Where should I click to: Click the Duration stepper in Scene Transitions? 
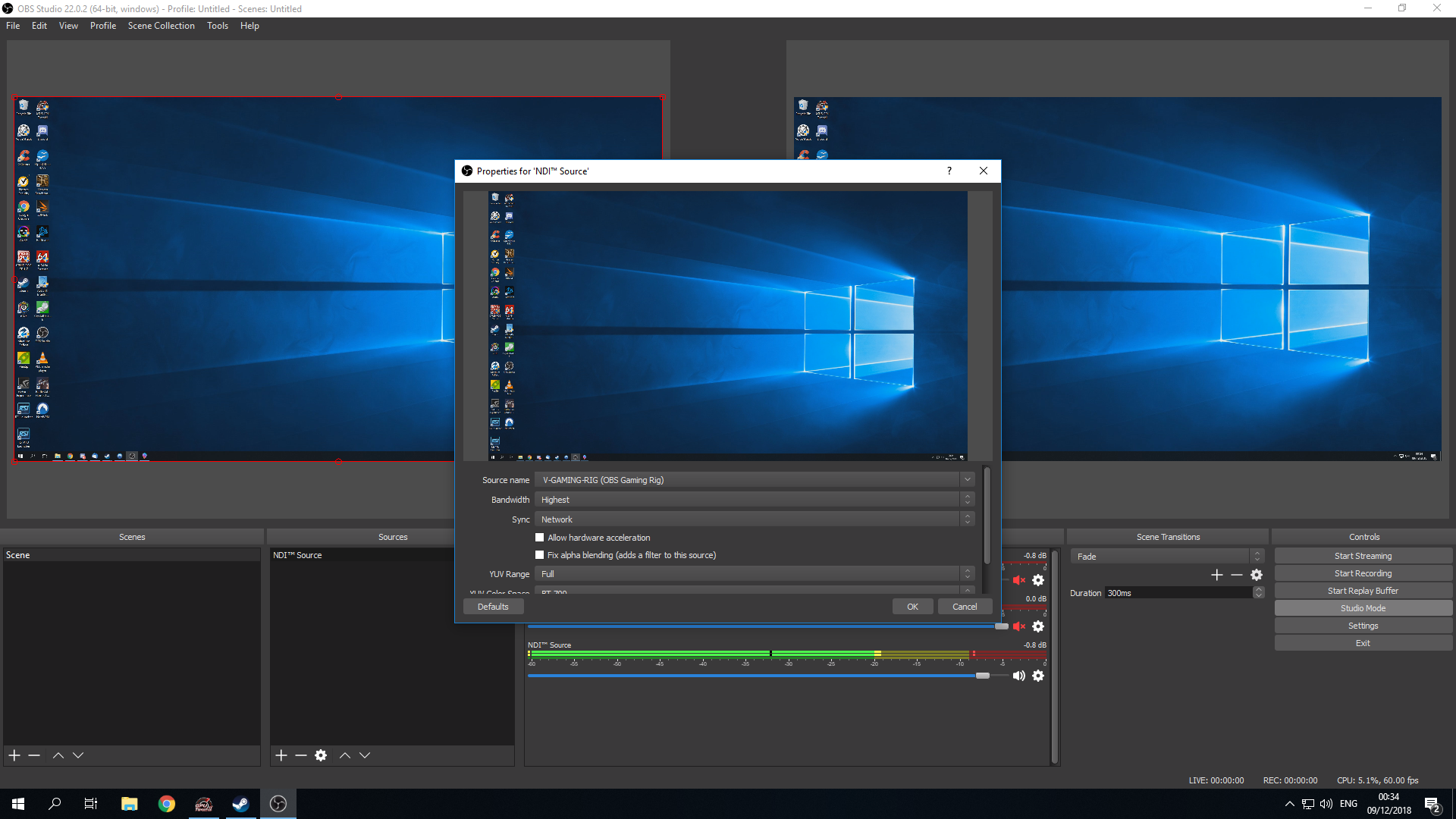[1257, 593]
